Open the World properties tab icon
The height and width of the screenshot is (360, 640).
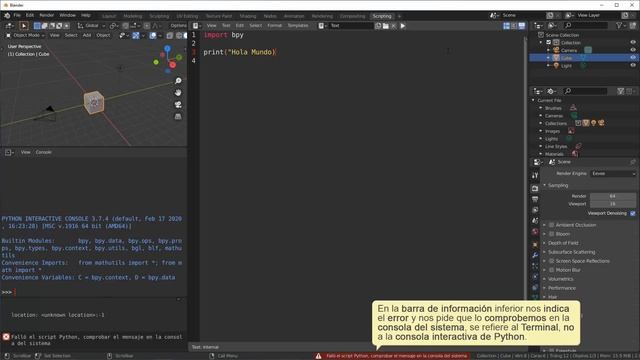pyautogui.click(x=535, y=232)
